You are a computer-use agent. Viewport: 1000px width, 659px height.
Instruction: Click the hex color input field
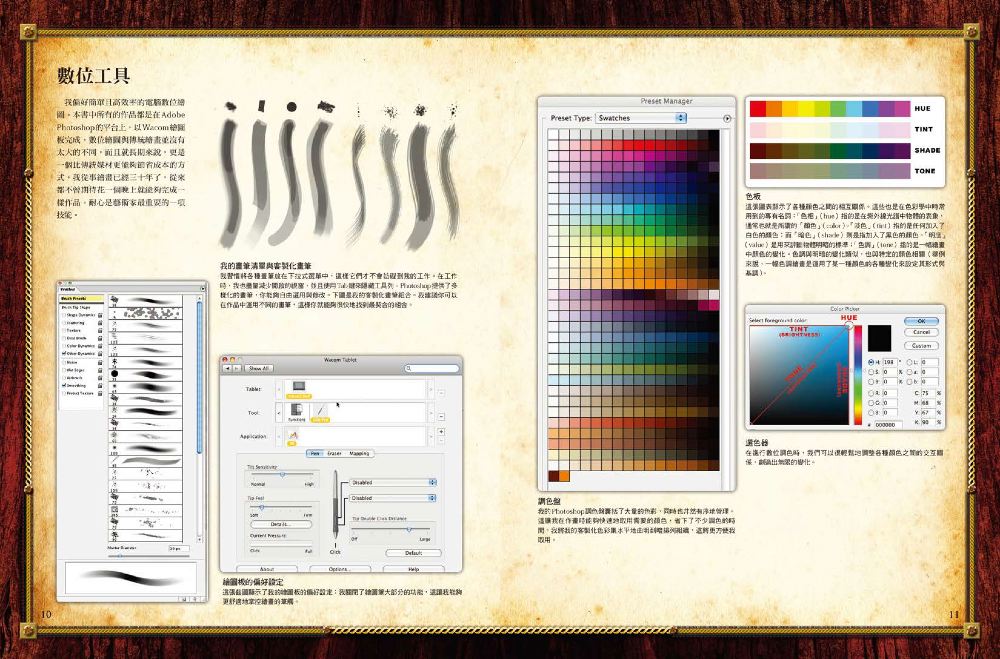(888, 424)
